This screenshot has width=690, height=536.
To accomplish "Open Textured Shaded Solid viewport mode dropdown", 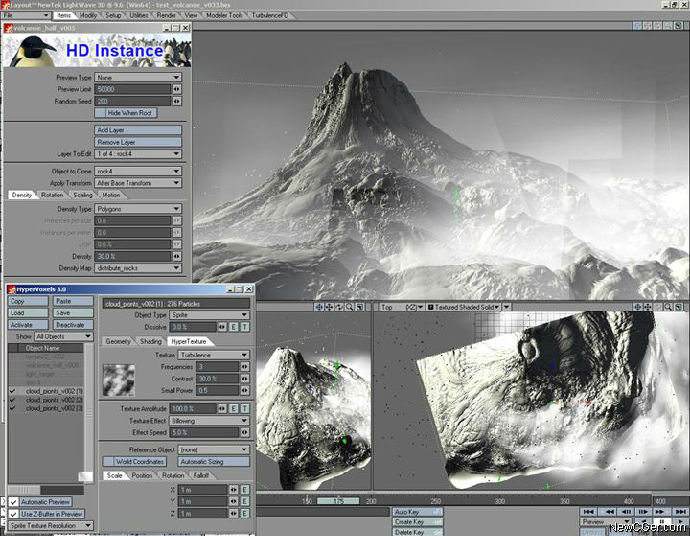I will tap(464, 307).
